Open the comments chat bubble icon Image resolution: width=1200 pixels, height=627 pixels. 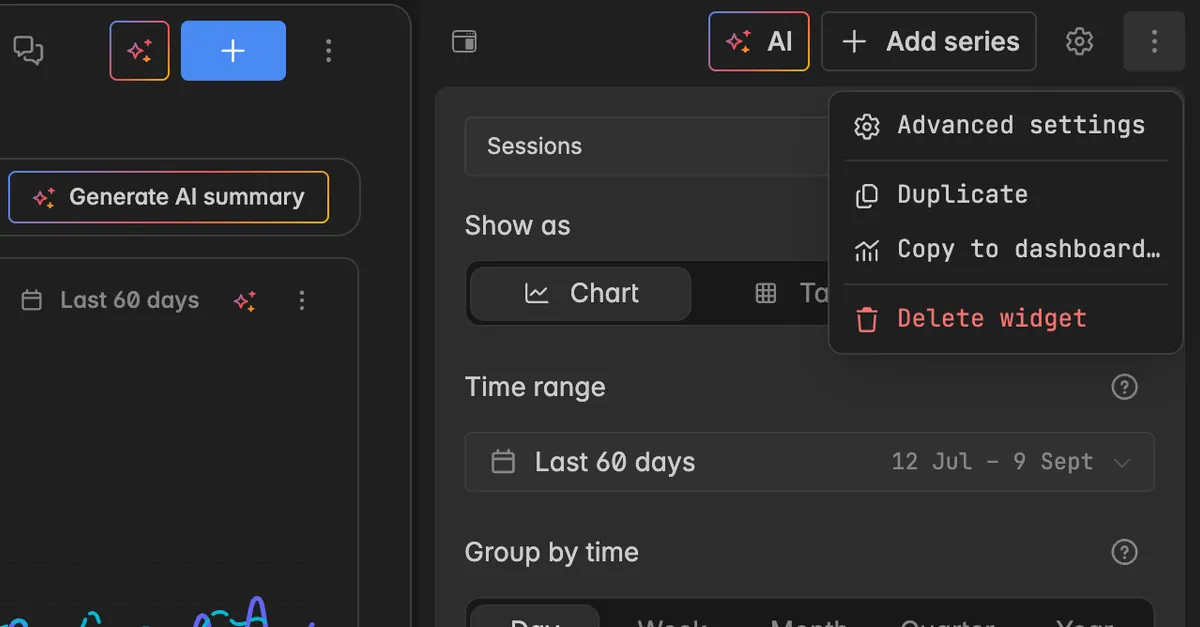tap(28, 50)
